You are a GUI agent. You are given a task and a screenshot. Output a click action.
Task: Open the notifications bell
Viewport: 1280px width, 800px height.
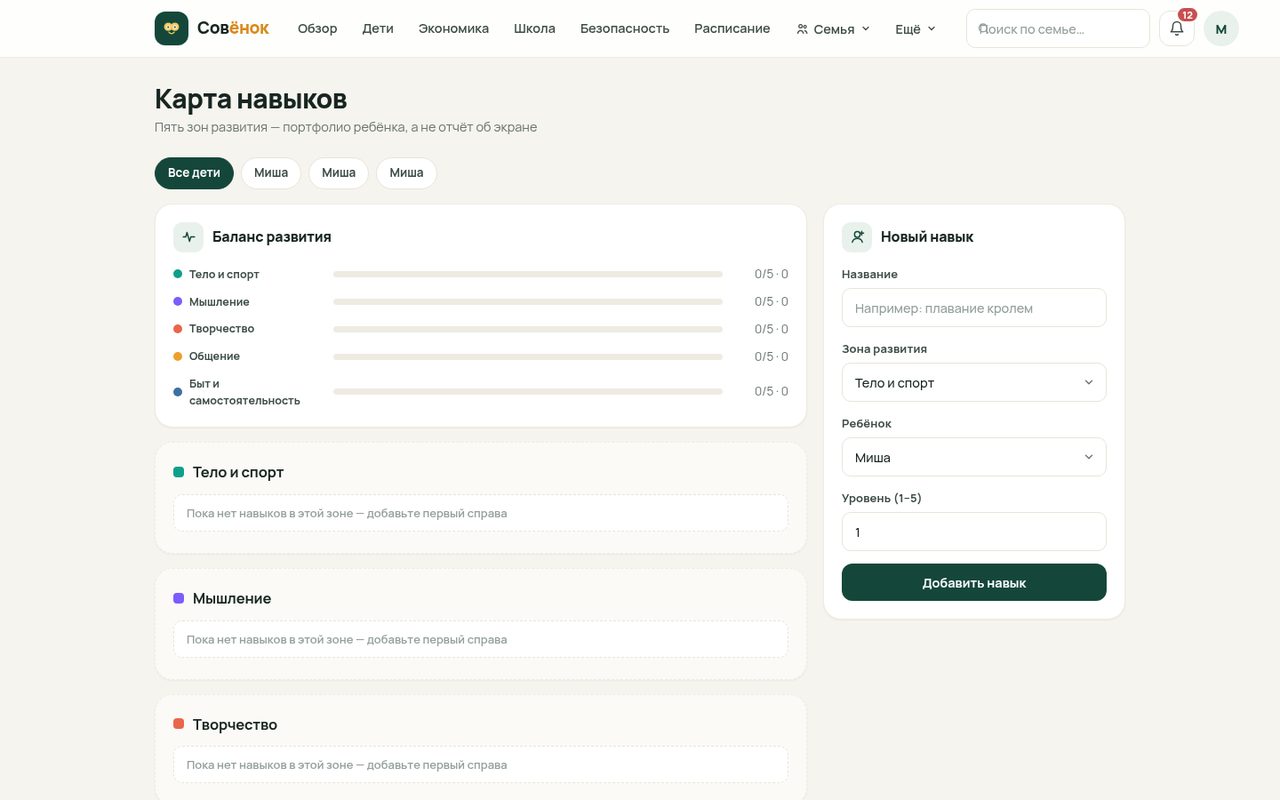point(1176,28)
